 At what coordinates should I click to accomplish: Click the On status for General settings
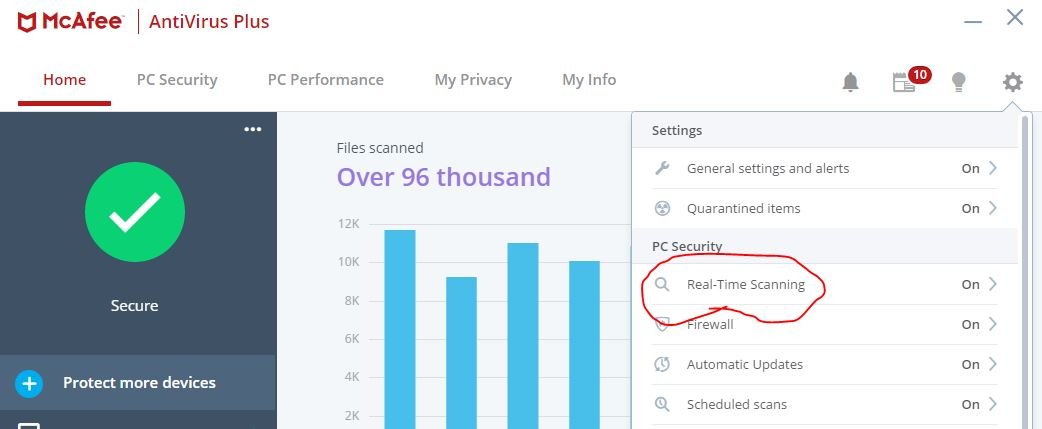970,168
